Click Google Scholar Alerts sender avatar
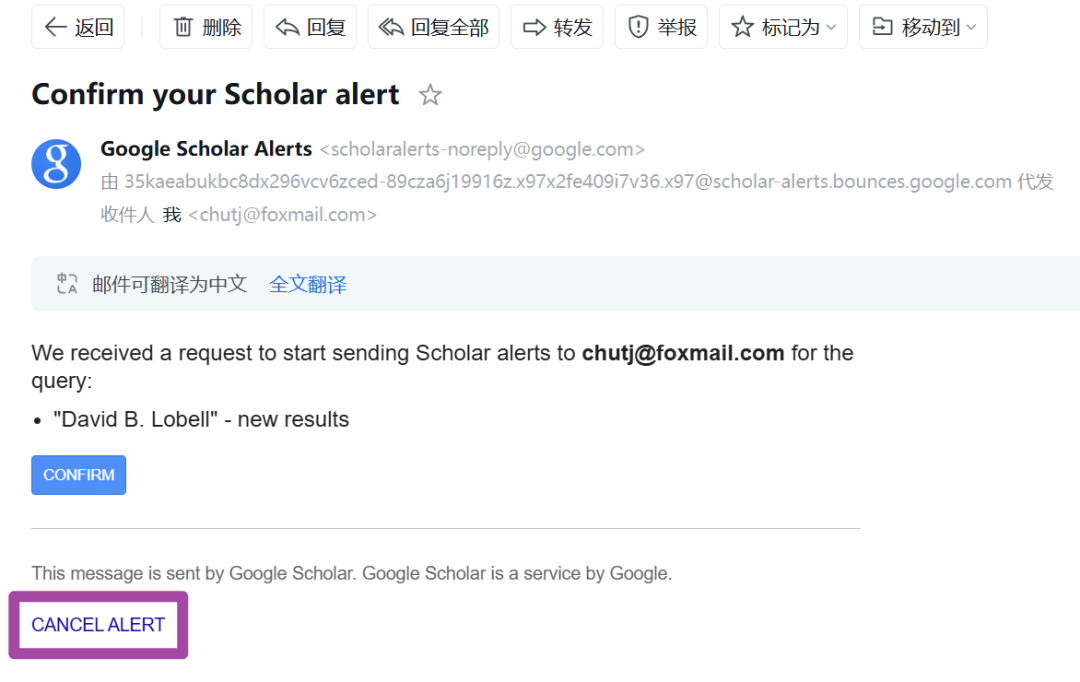Image resolution: width=1080 pixels, height=682 pixels. click(x=56, y=164)
